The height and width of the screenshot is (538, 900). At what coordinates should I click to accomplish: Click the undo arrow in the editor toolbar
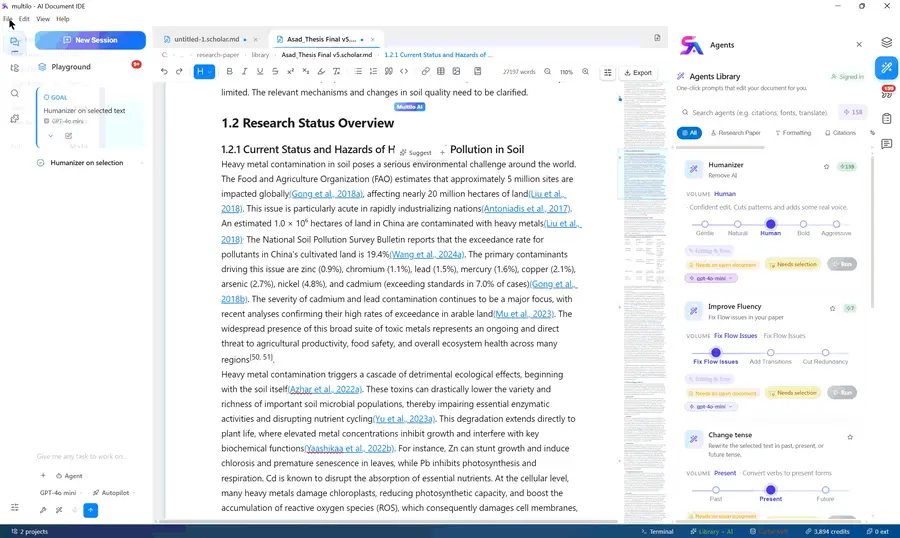pyautogui.click(x=164, y=72)
